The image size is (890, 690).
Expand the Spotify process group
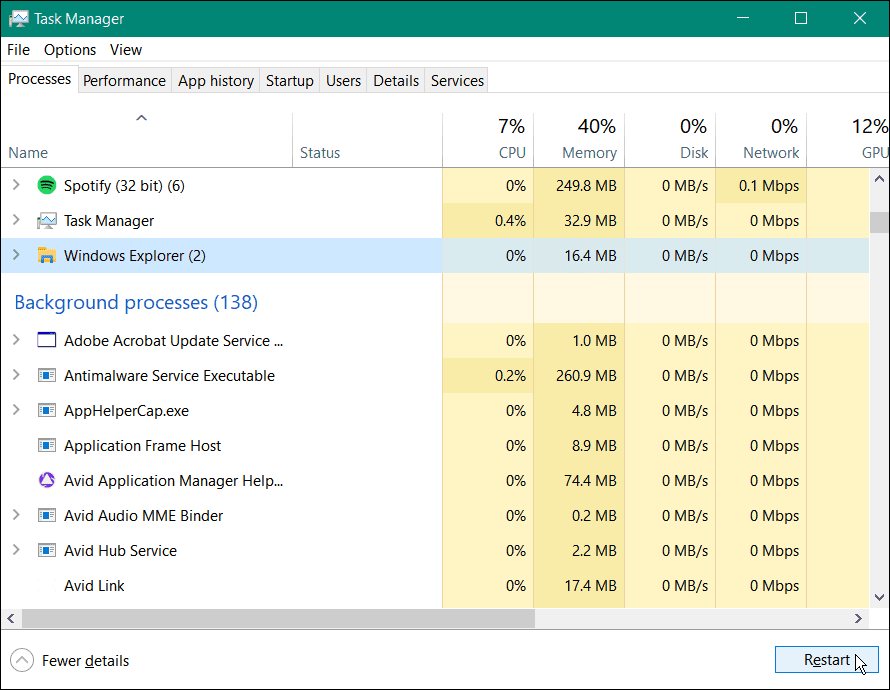(x=15, y=185)
